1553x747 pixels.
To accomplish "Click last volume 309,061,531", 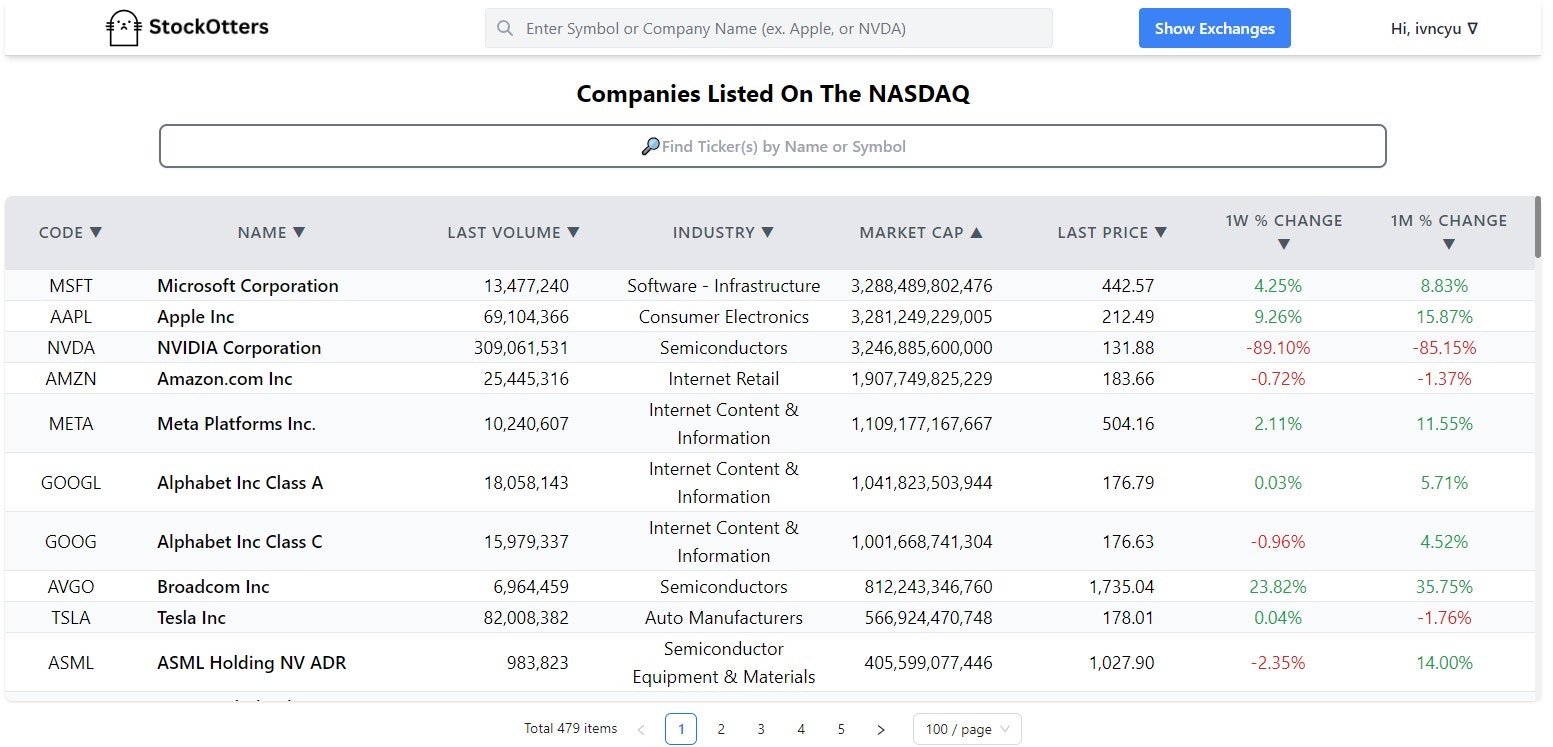I will point(522,348).
